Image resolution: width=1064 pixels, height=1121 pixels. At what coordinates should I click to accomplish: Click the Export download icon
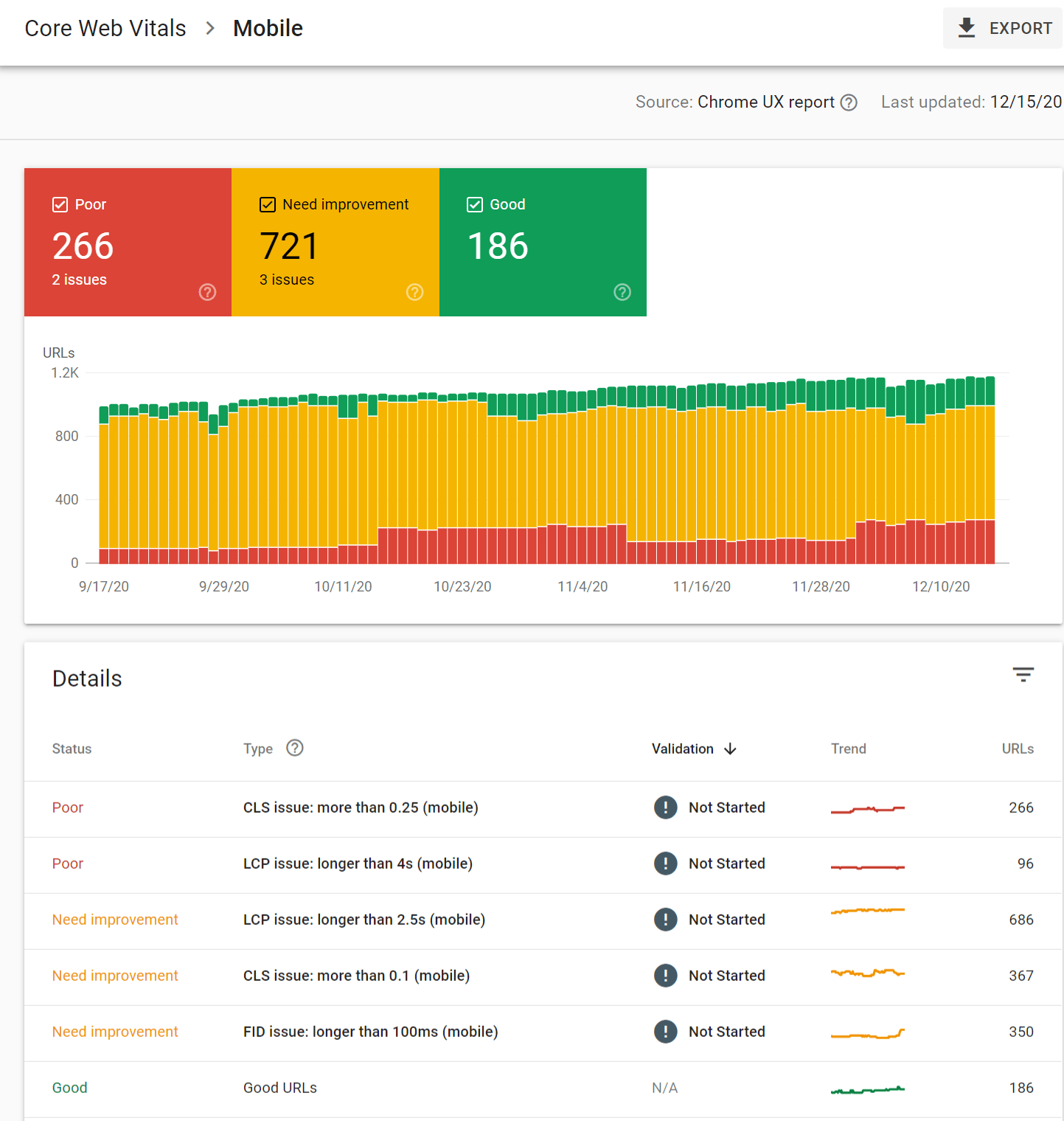pos(965,27)
